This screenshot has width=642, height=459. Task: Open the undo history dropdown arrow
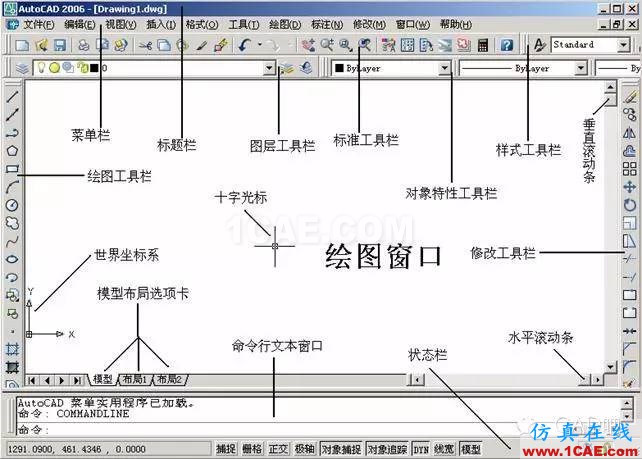pos(260,45)
